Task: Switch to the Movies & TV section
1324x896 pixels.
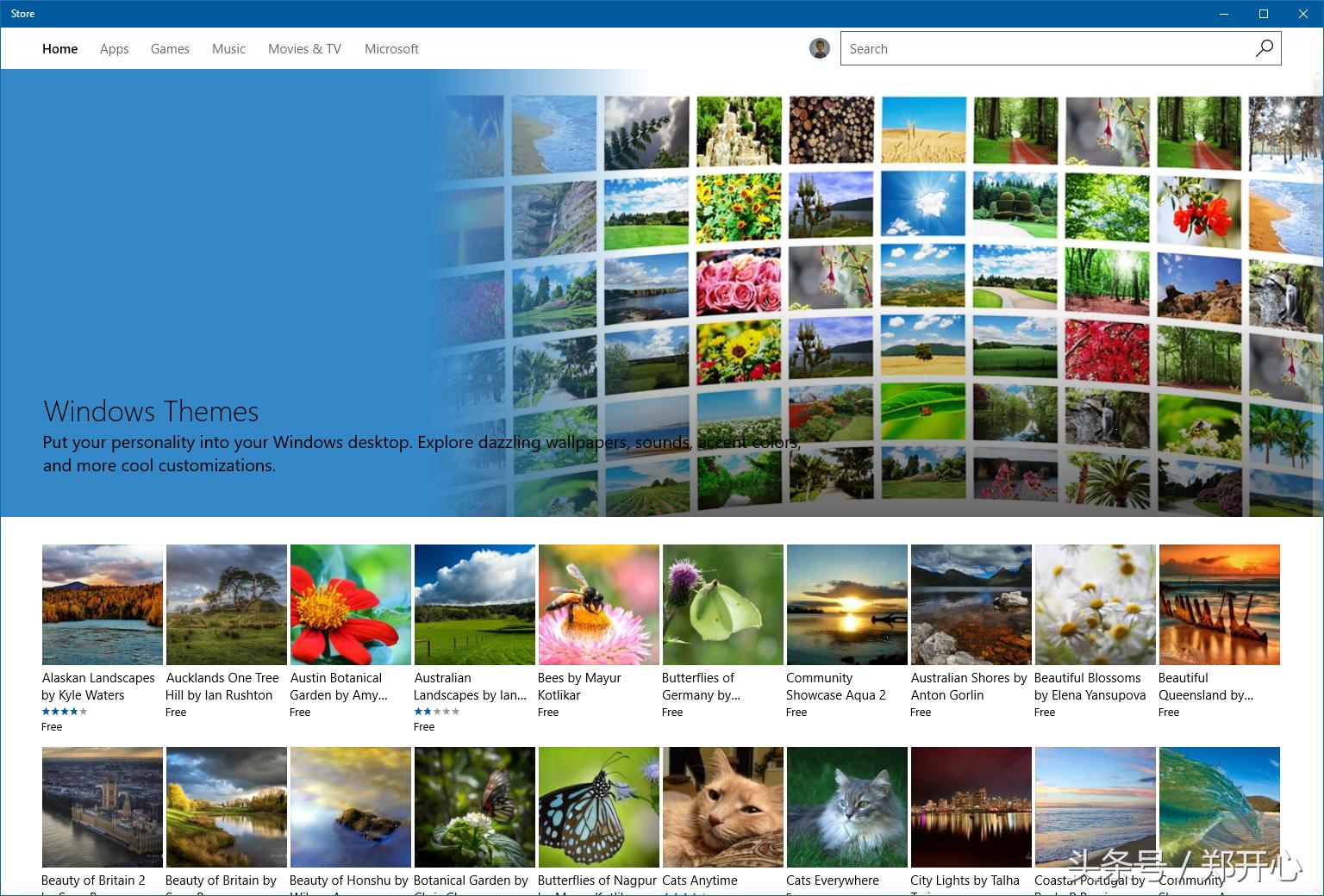Action: [303, 48]
